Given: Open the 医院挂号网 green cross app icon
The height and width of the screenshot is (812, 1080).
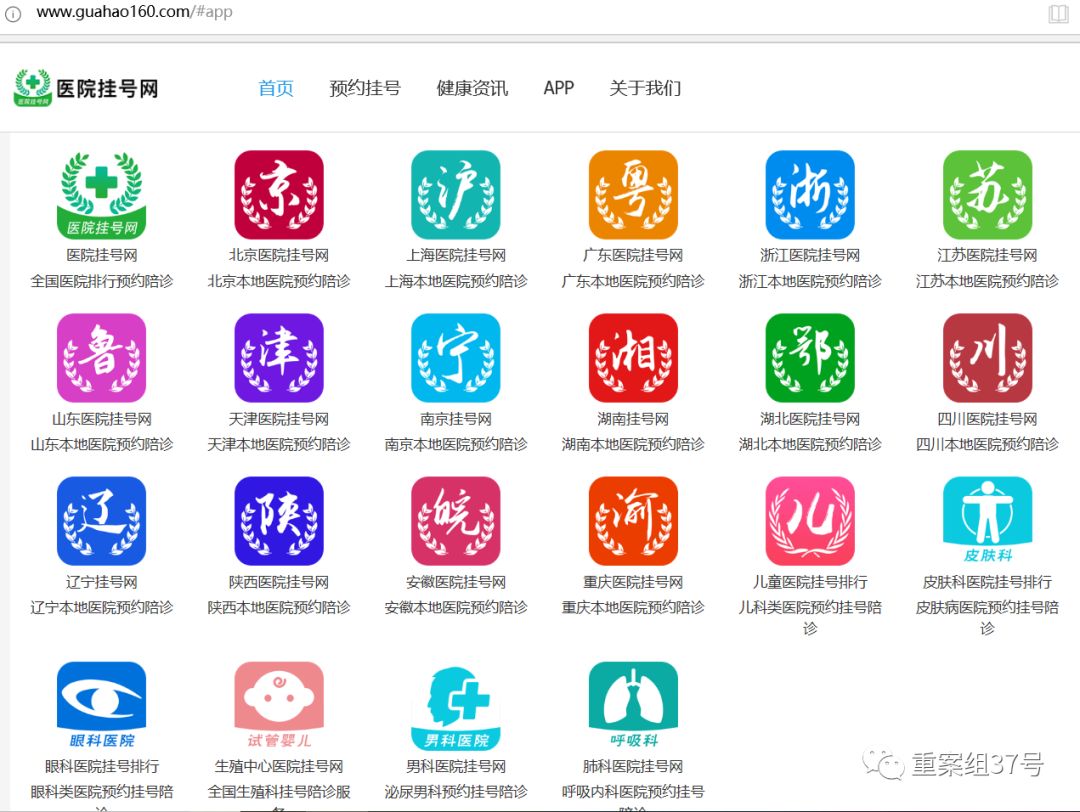Looking at the screenshot, I should [x=101, y=195].
